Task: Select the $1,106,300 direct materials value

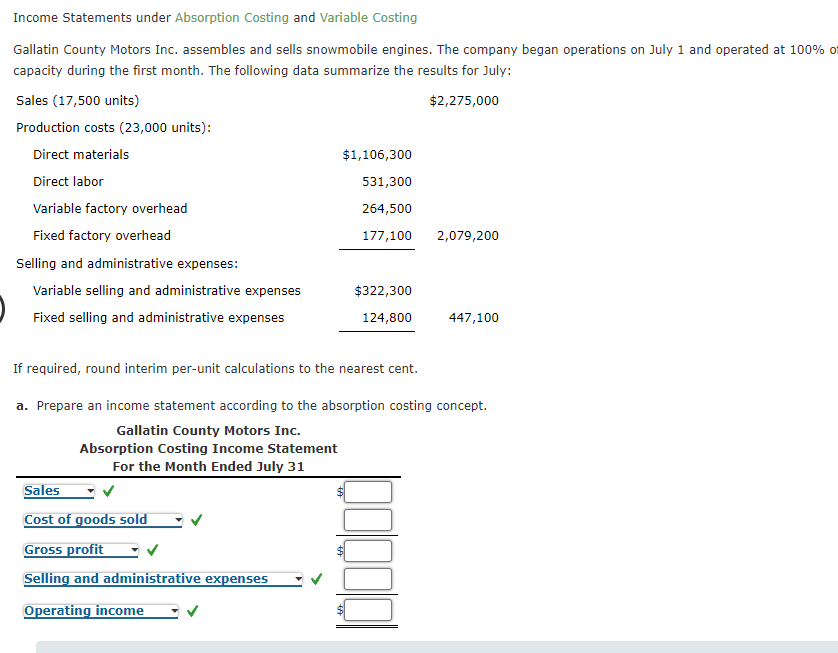Action: click(377, 154)
